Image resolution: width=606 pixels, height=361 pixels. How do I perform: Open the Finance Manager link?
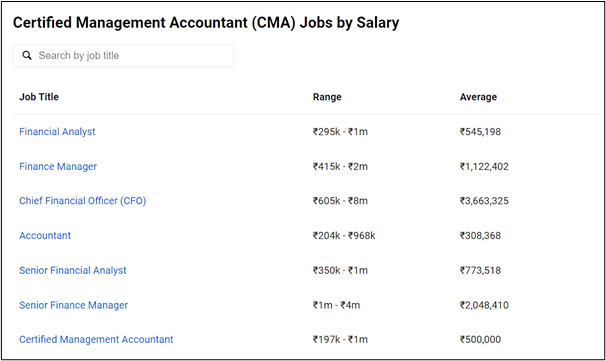pos(58,167)
